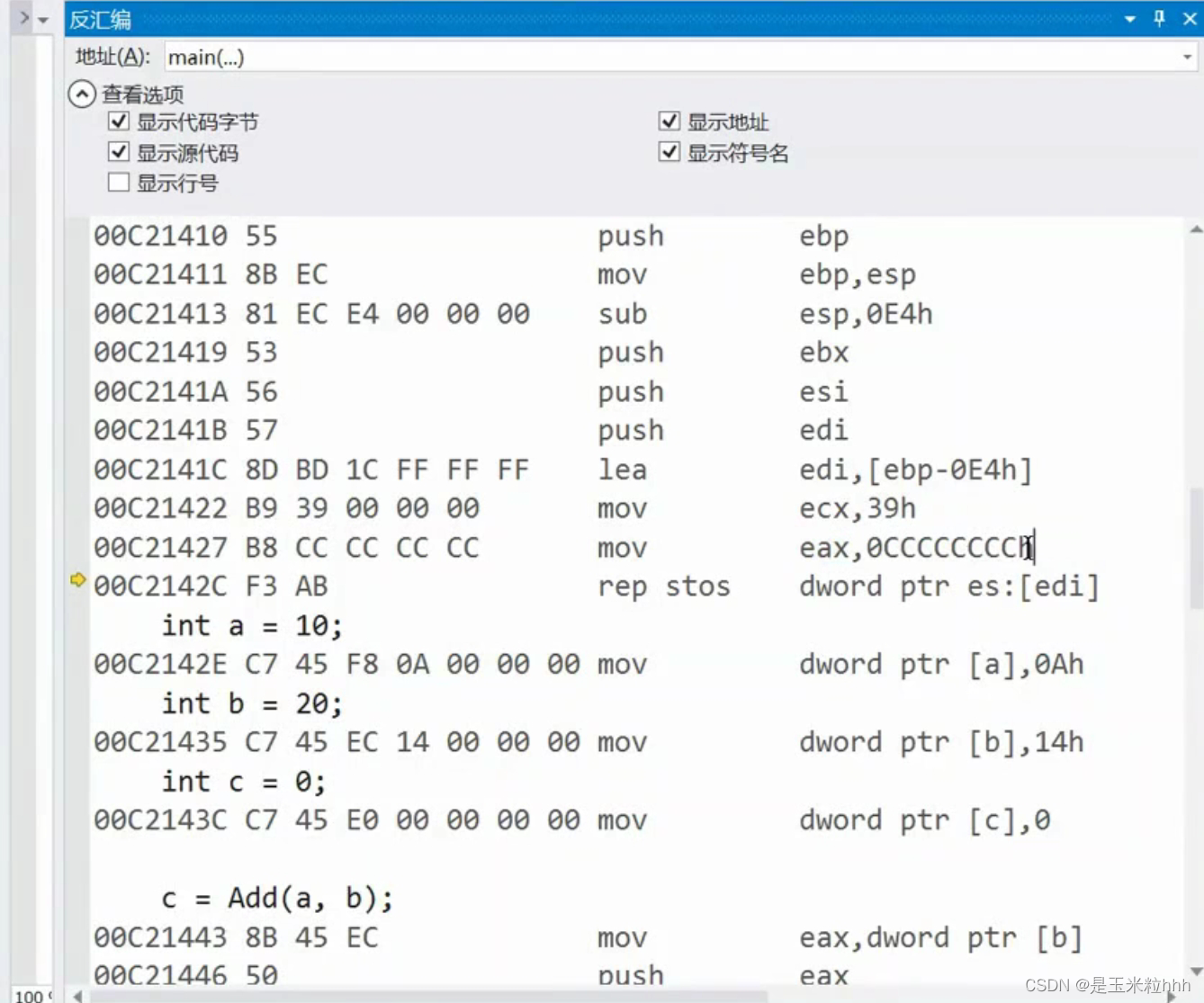Image resolution: width=1204 pixels, height=1003 pixels.
Task: Click the address 00C21443
Action: click(160, 938)
